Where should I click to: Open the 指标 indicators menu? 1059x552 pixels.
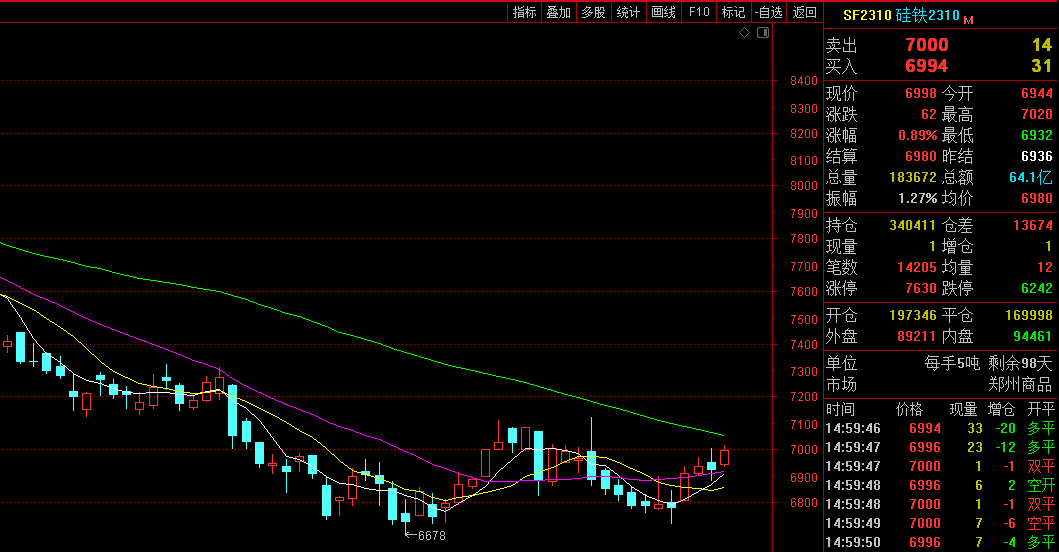[x=525, y=12]
